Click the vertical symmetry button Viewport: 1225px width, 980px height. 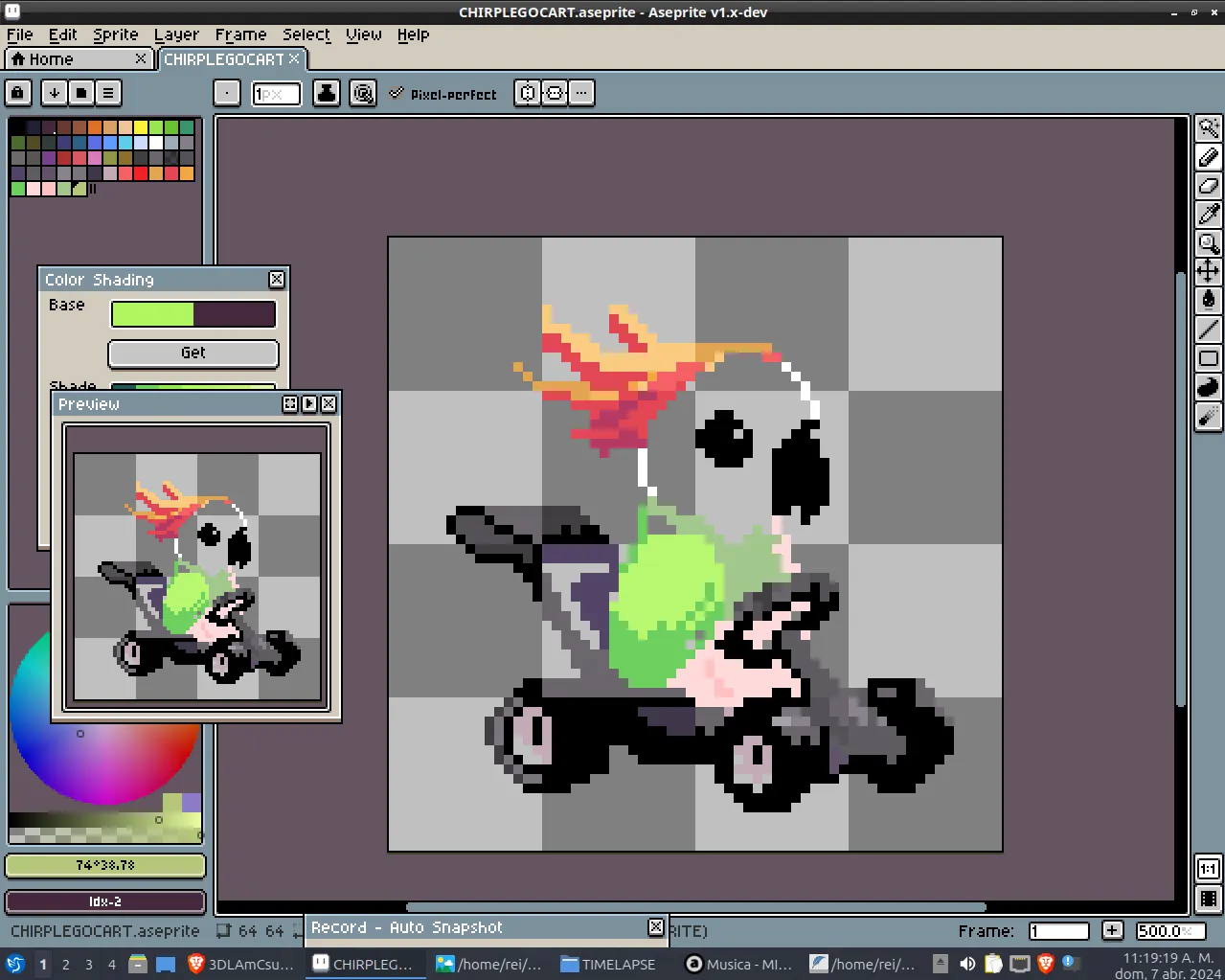pos(528,93)
